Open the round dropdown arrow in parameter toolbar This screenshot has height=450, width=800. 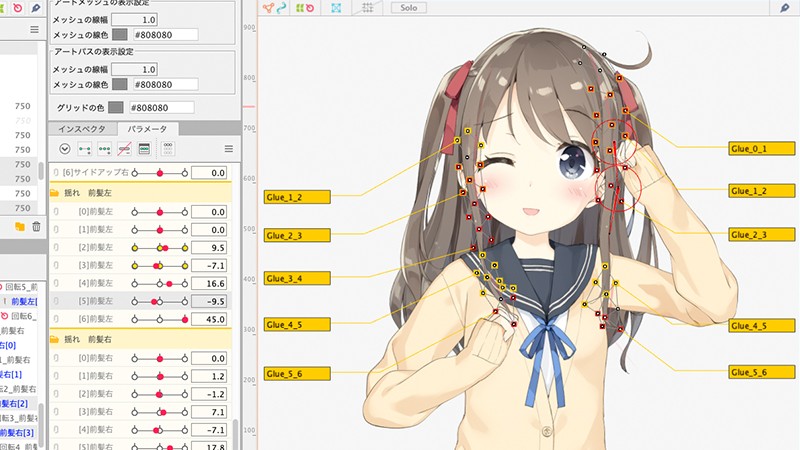64,149
